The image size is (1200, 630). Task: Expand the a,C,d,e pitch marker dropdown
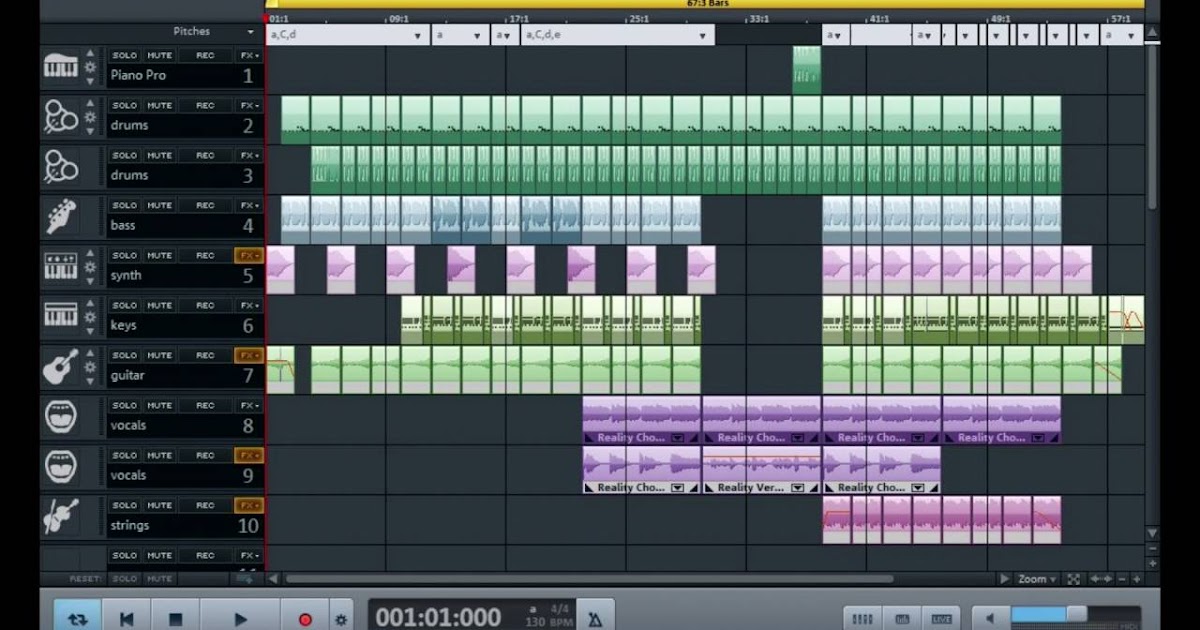(705, 36)
